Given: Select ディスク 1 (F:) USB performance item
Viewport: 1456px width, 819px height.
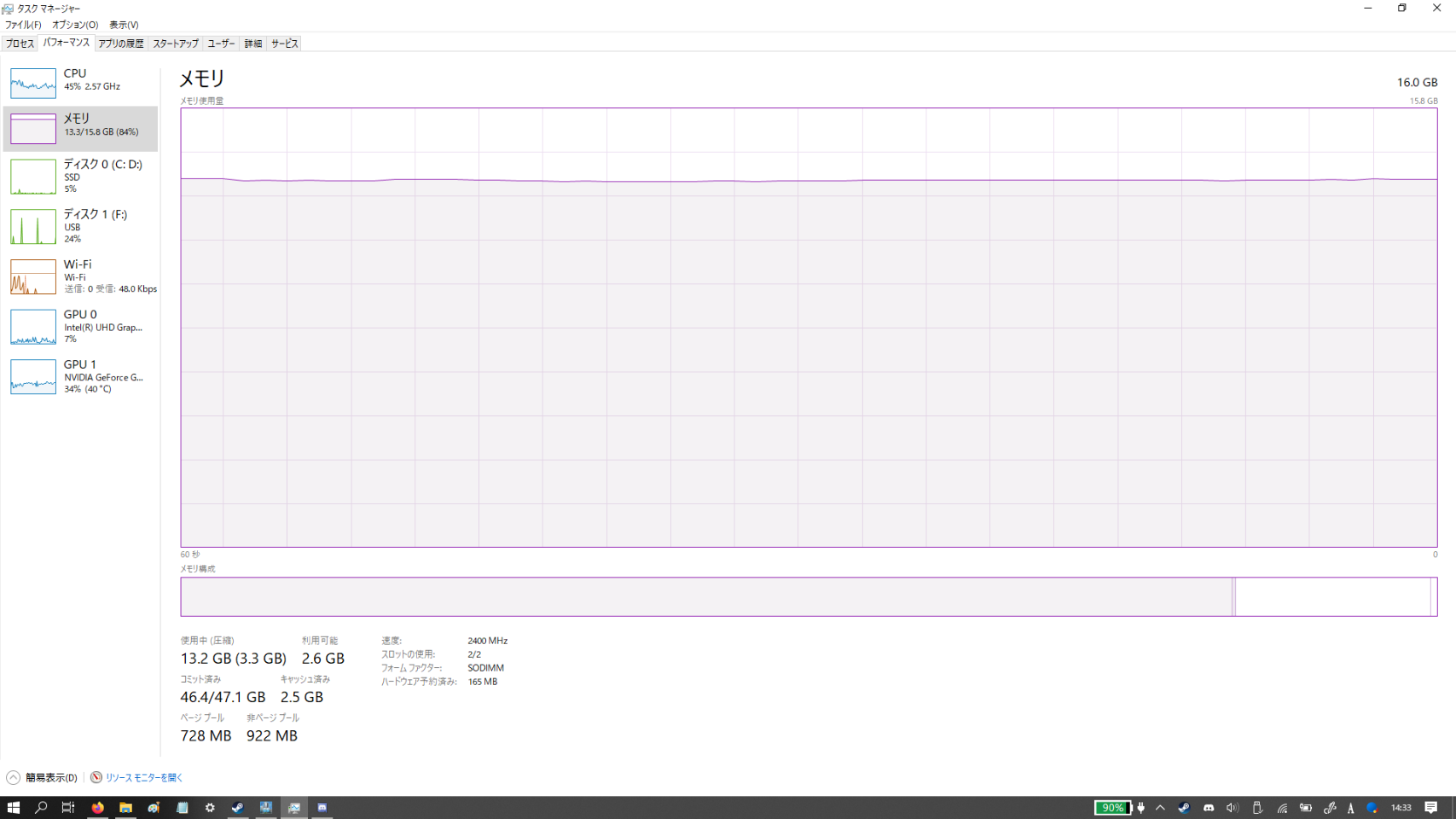Looking at the screenshot, I should point(80,226).
